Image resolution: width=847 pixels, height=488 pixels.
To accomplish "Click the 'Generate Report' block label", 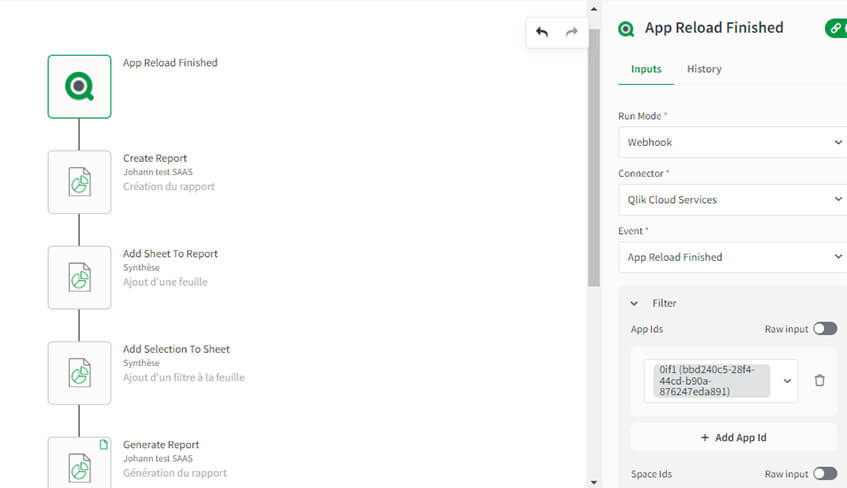I will tap(161, 445).
